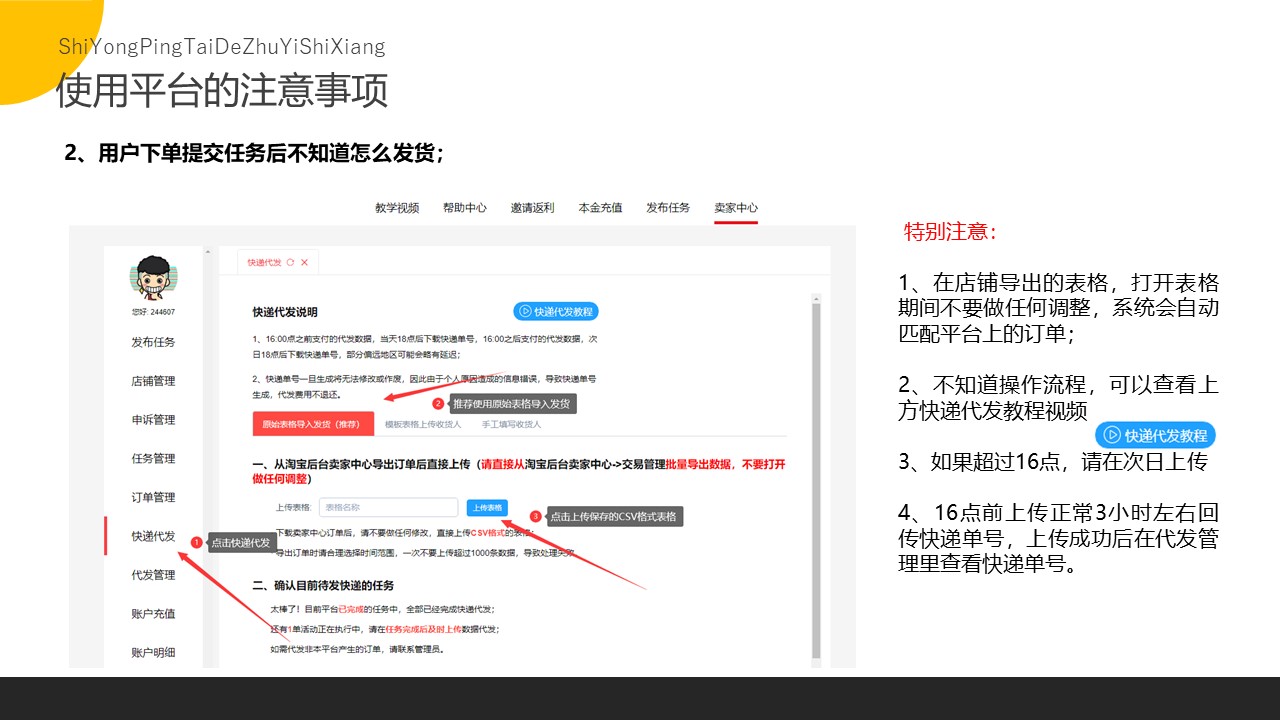Click the red 已完成 status text
The width and height of the screenshot is (1280, 720).
click(350, 608)
